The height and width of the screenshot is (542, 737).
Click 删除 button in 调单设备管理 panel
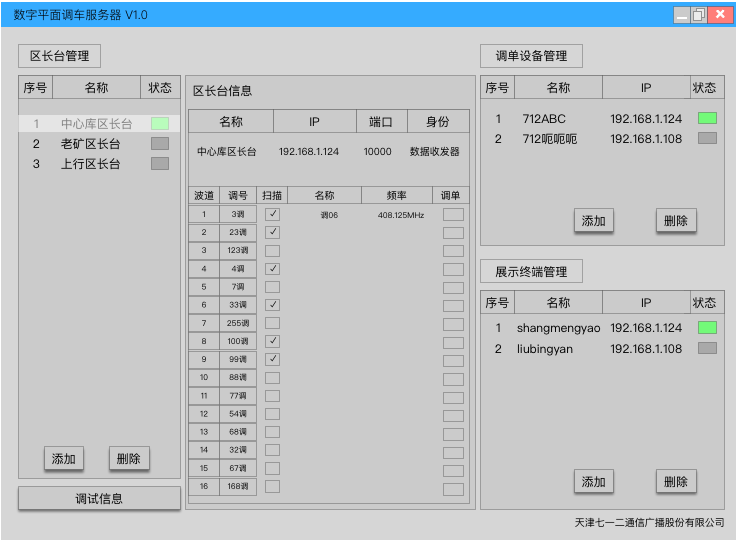[x=676, y=221]
